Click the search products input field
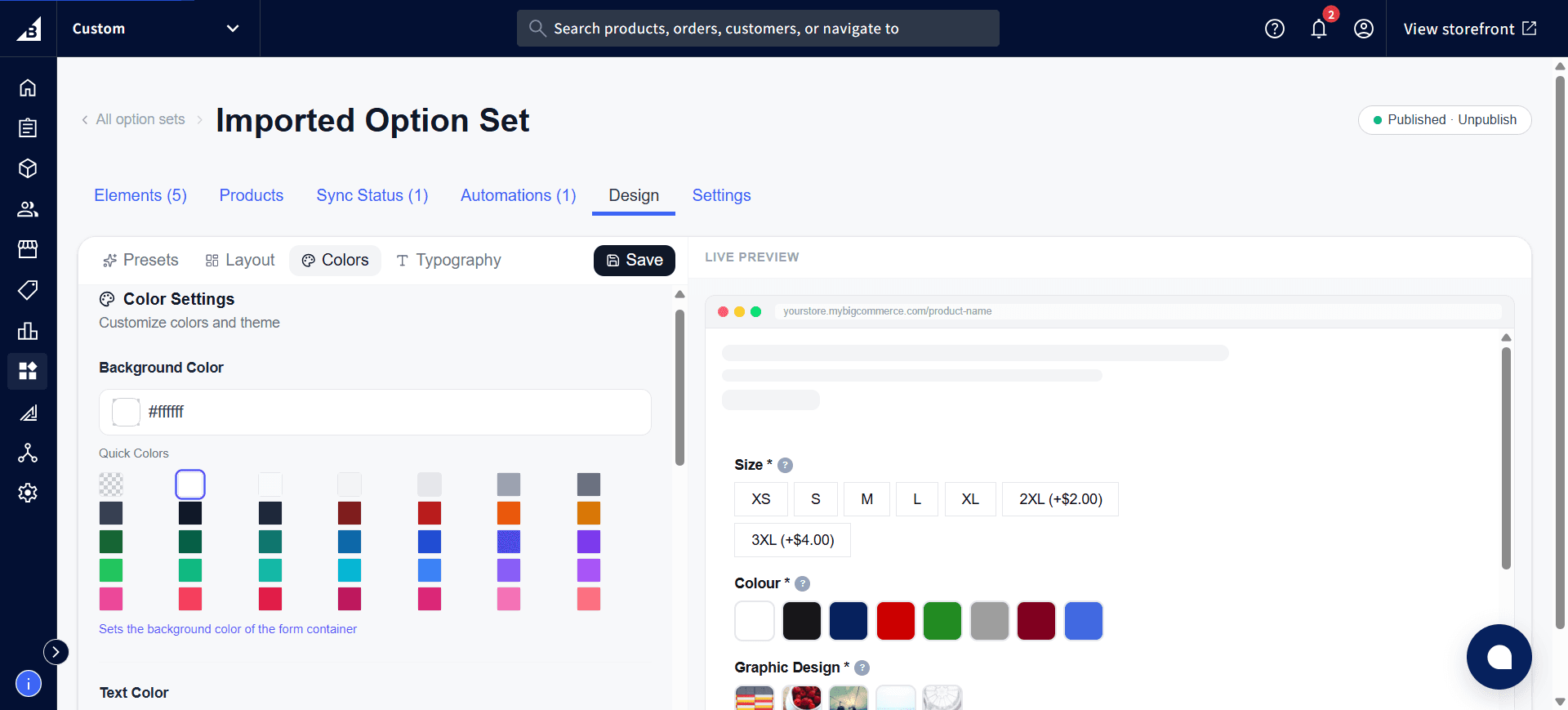 coord(758,29)
